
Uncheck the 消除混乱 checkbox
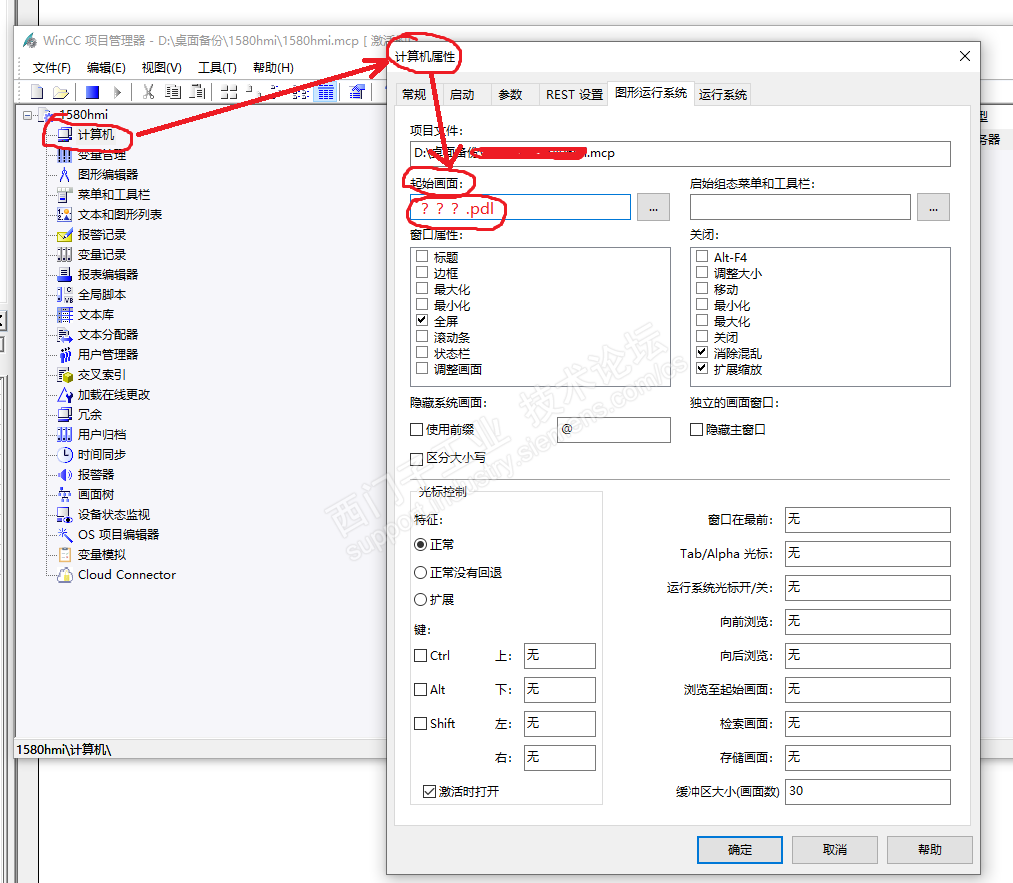click(x=702, y=353)
